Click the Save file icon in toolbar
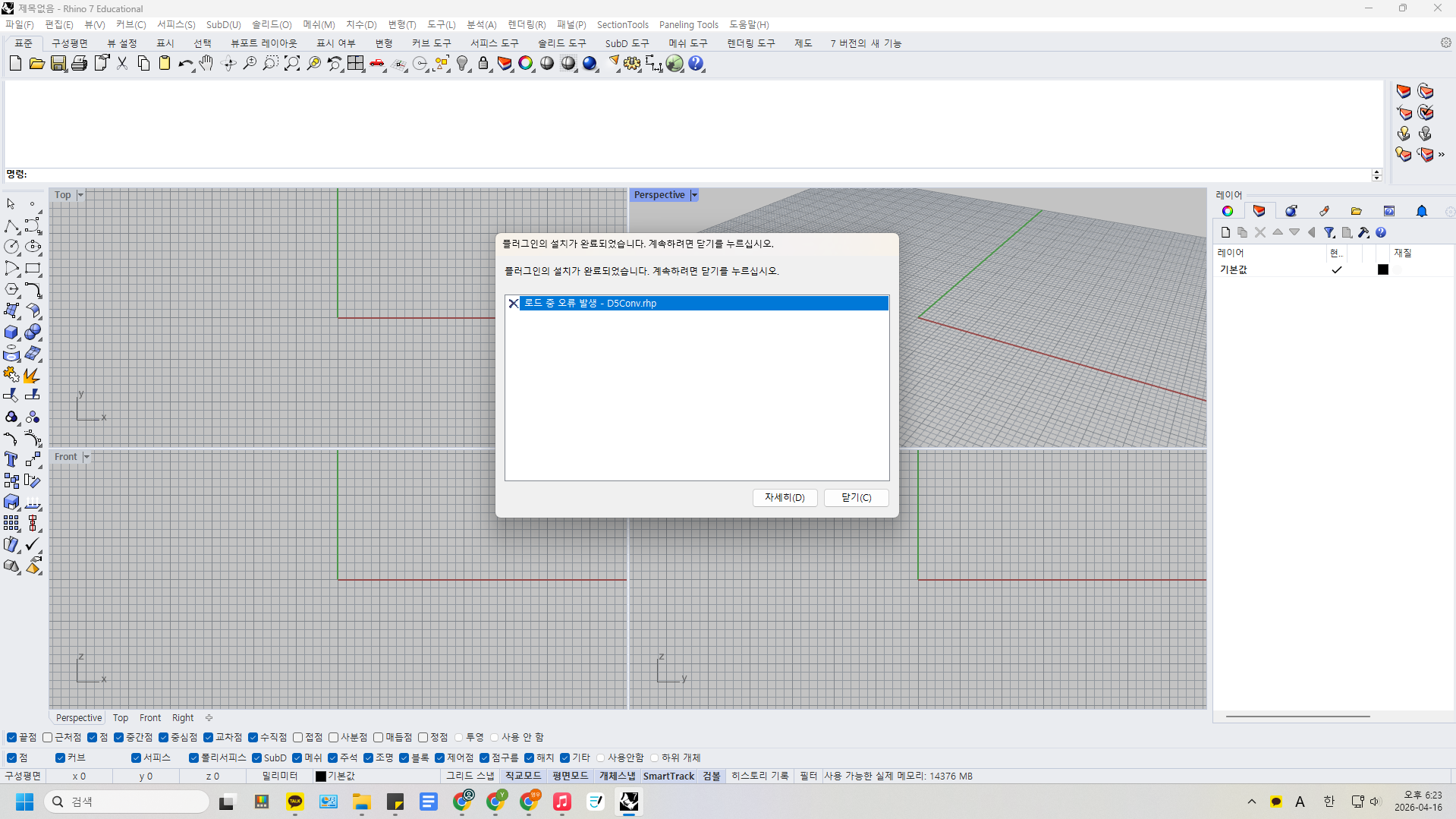1456x819 pixels. [58, 64]
